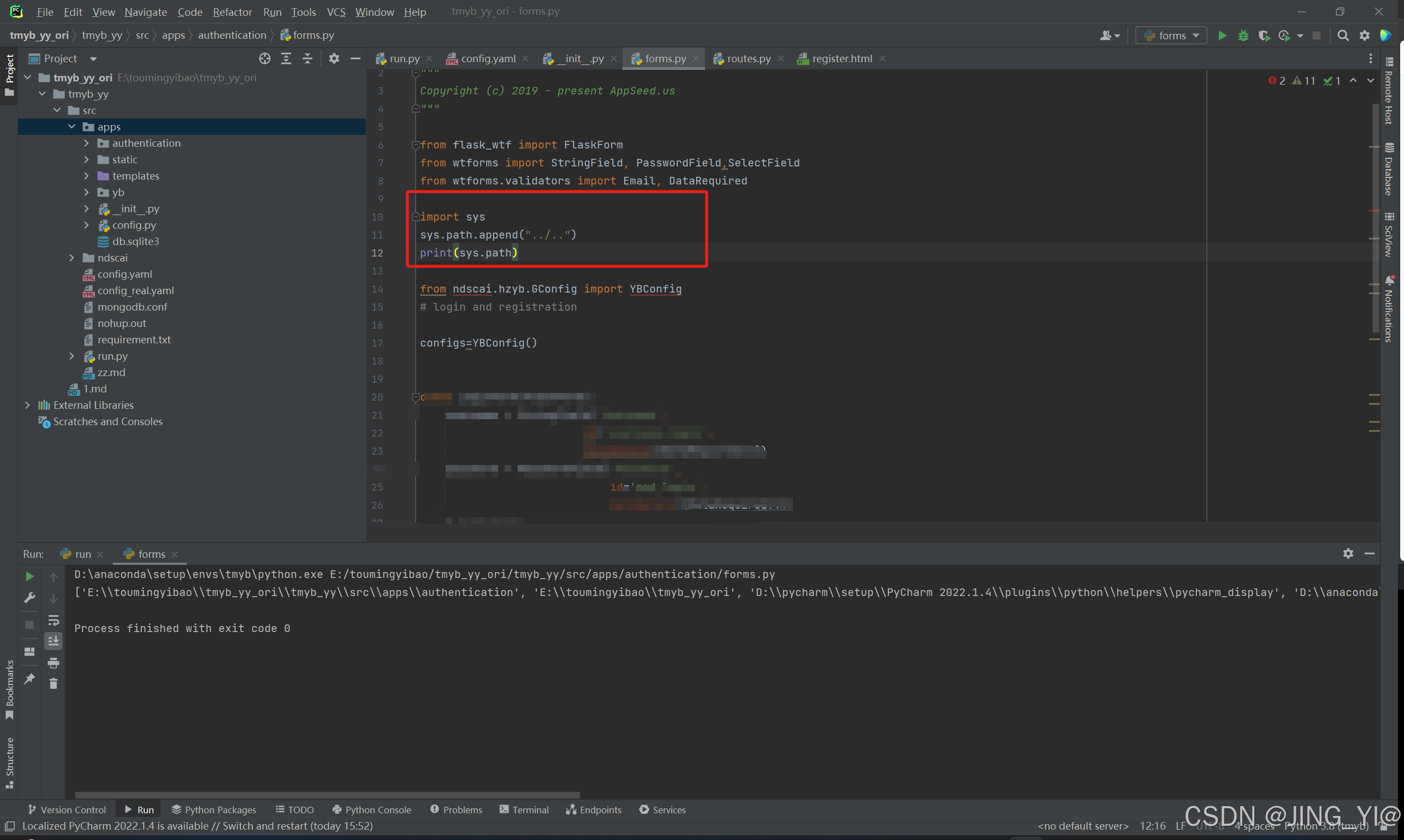Open Search Everywhere magnifier icon
The image size is (1404, 840).
[1342, 35]
